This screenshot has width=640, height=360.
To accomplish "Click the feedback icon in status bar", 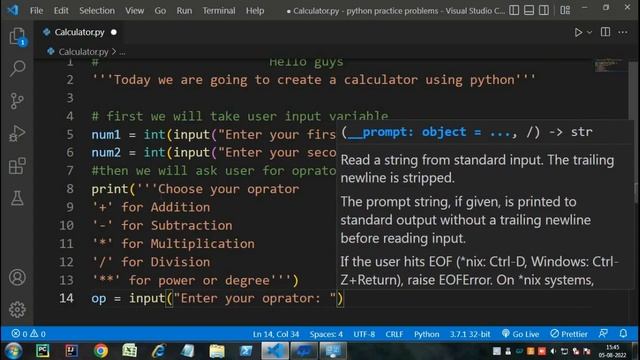I will 603,334.
